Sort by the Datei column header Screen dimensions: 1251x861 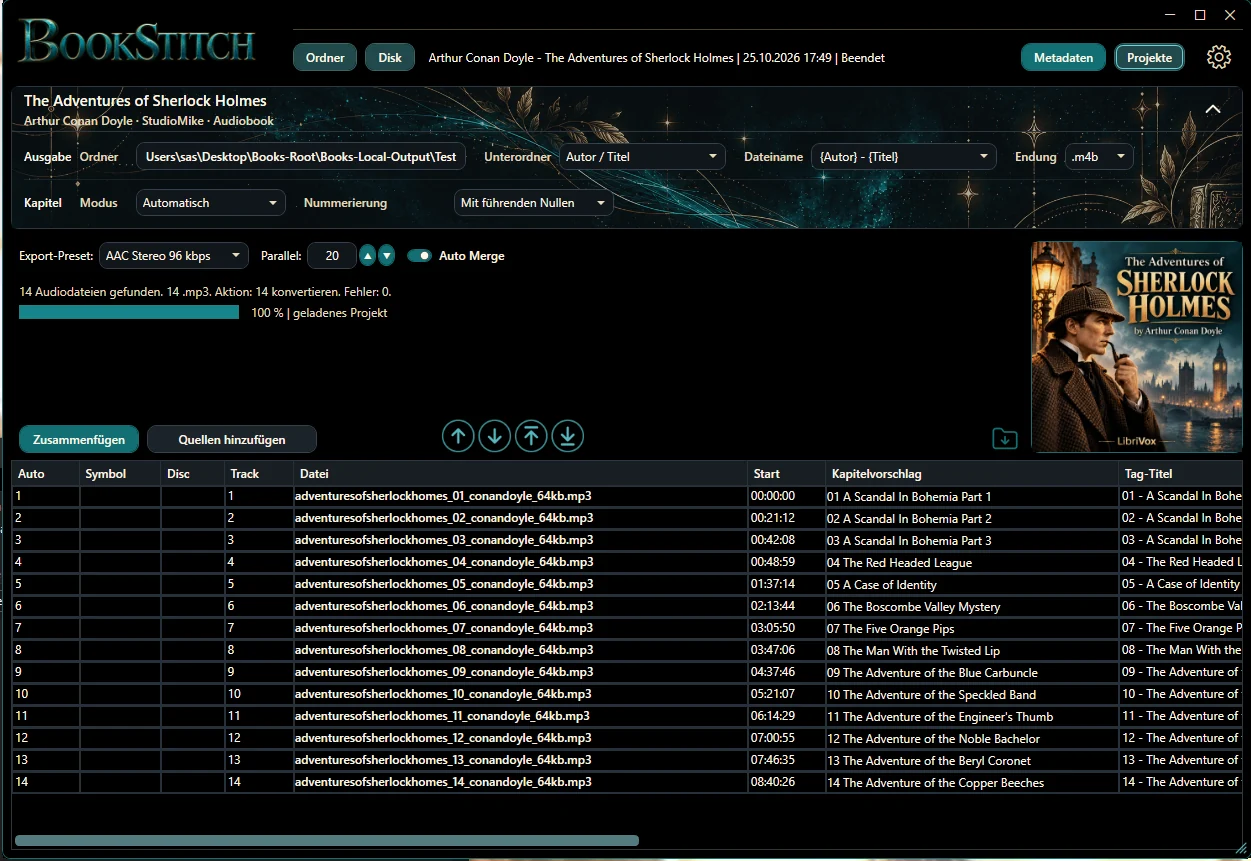(520, 474)
